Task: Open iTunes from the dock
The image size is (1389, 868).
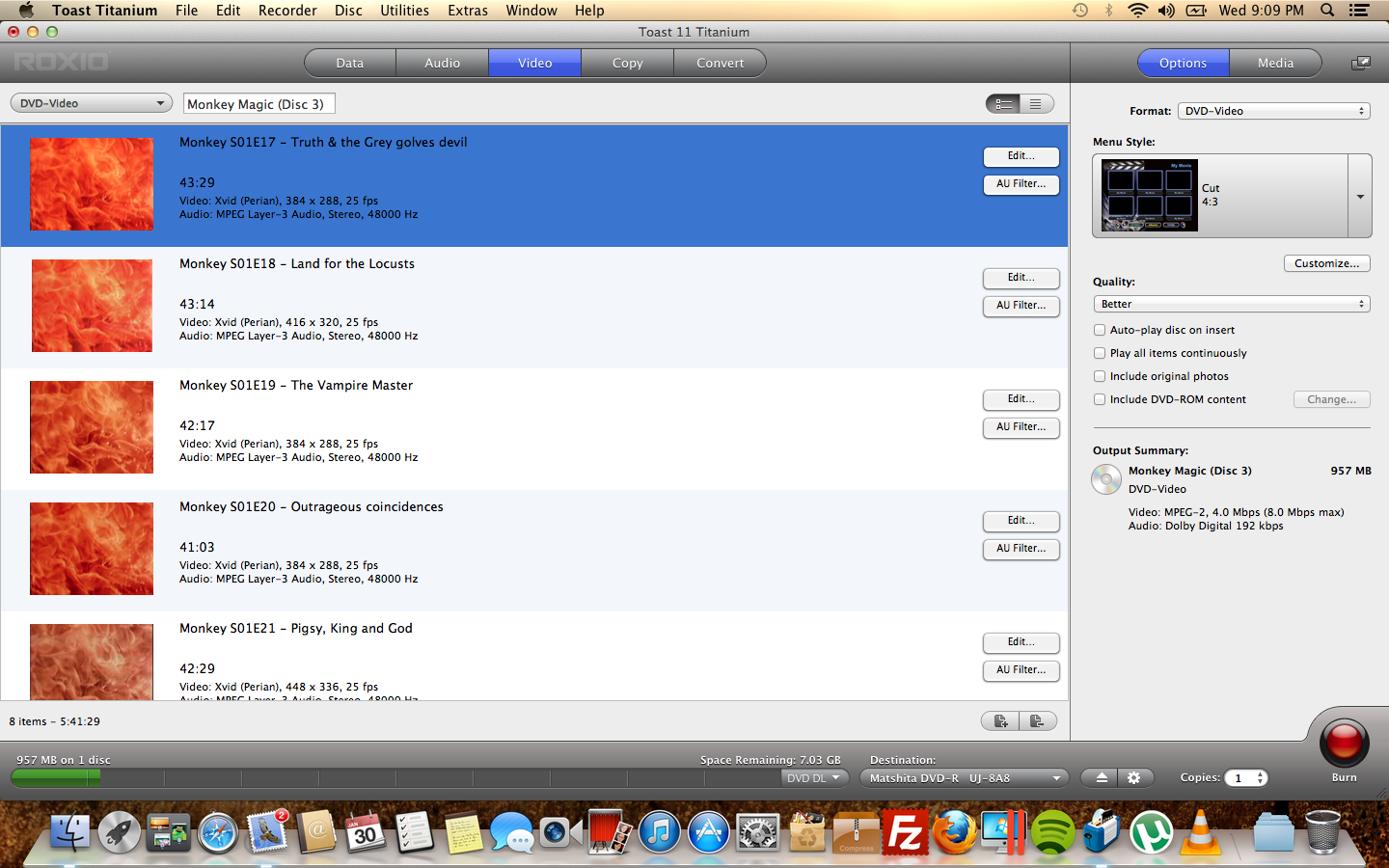Action: [659, 831]
